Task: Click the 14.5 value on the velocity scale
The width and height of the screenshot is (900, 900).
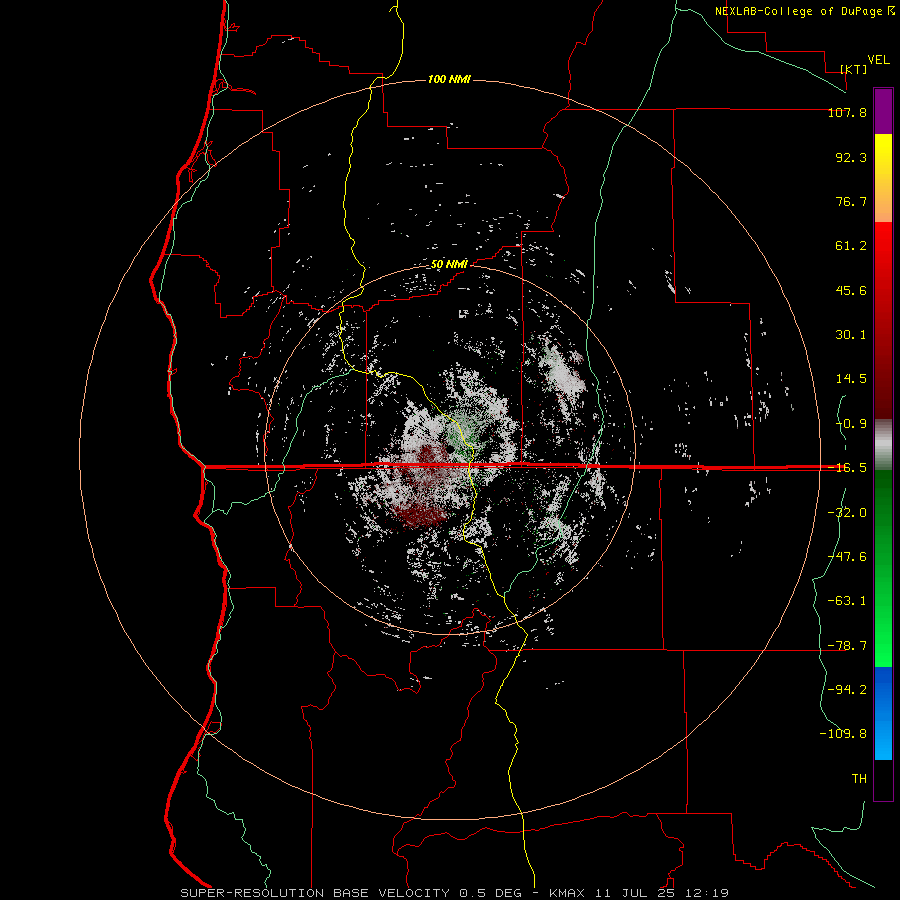Action: [851, 379]
